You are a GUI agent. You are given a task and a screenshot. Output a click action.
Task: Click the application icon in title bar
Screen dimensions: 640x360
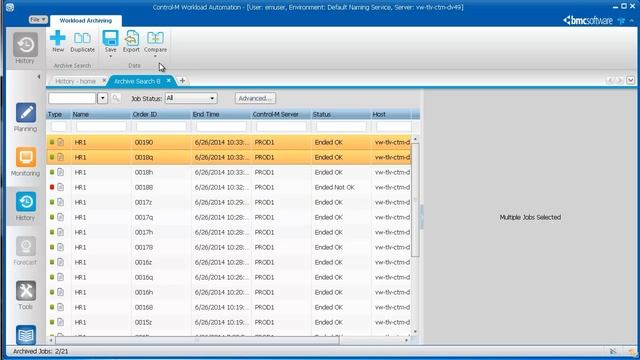10,7
